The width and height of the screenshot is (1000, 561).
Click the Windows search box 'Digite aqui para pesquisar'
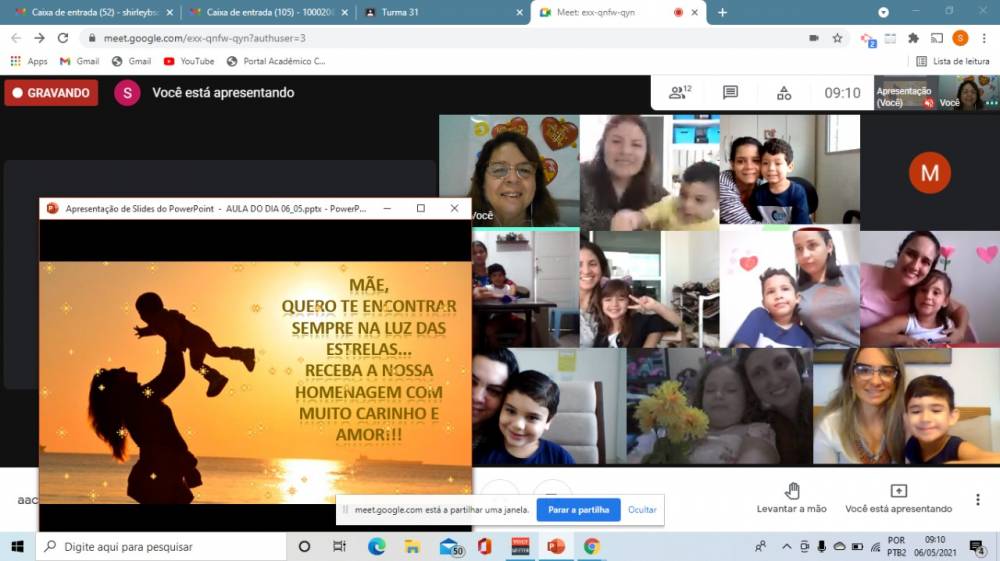(160, 547)
